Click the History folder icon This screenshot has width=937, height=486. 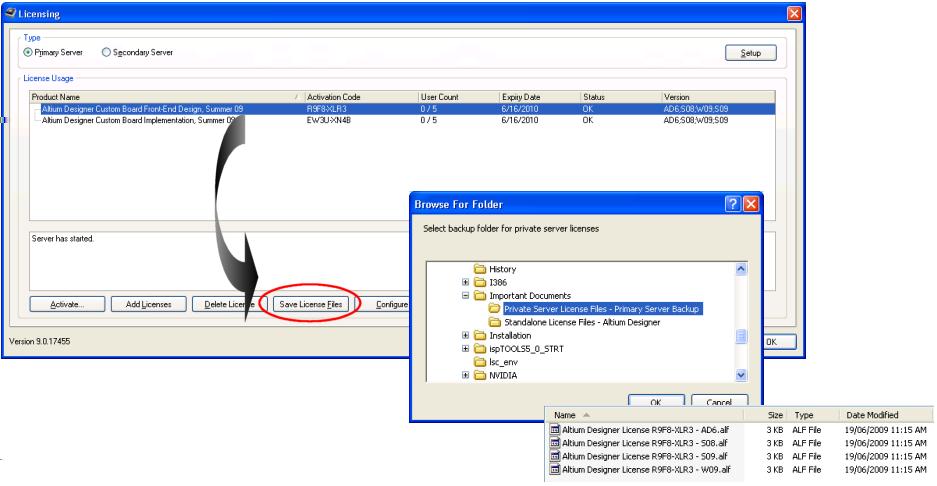point(480,269)
